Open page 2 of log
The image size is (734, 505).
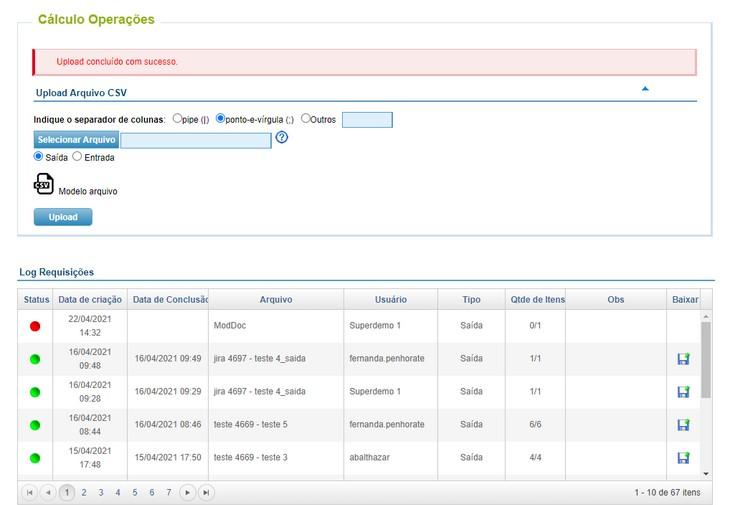click(84, 492)
